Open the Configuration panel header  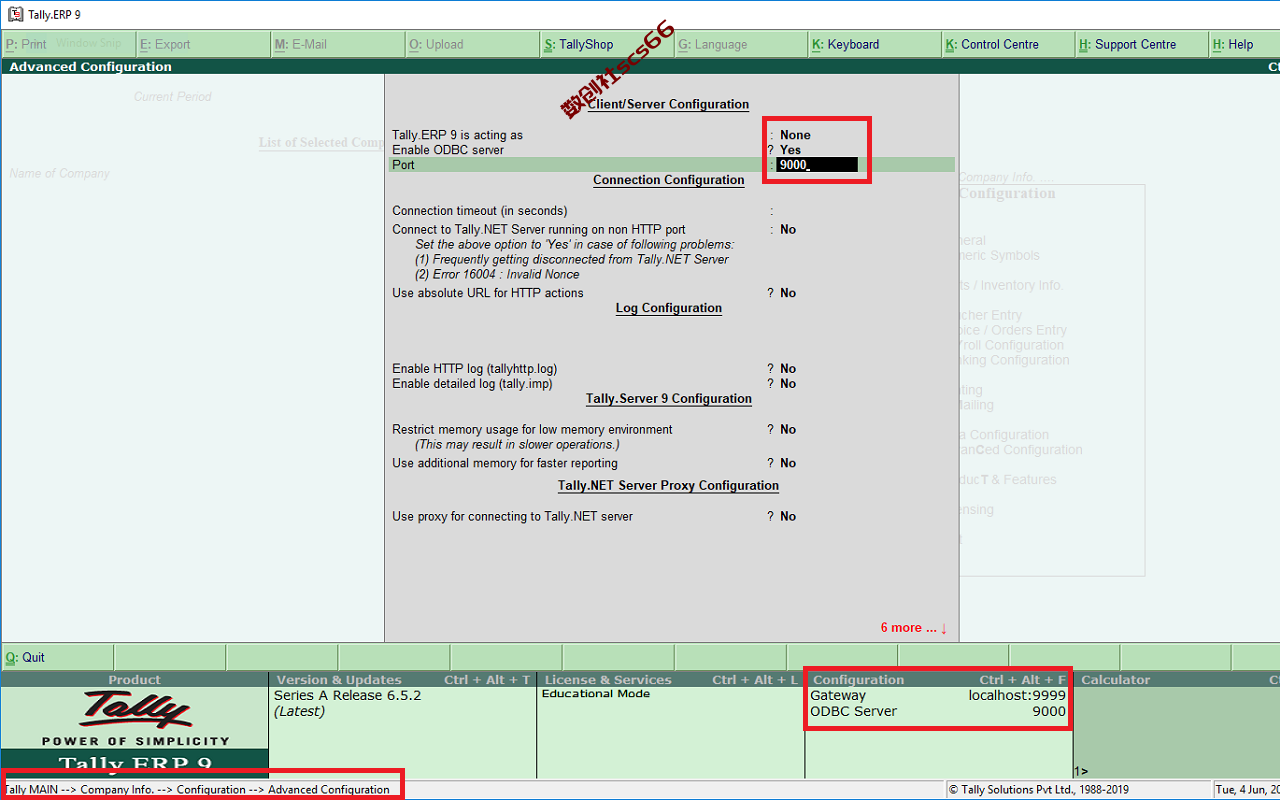[x=939, y=680]
